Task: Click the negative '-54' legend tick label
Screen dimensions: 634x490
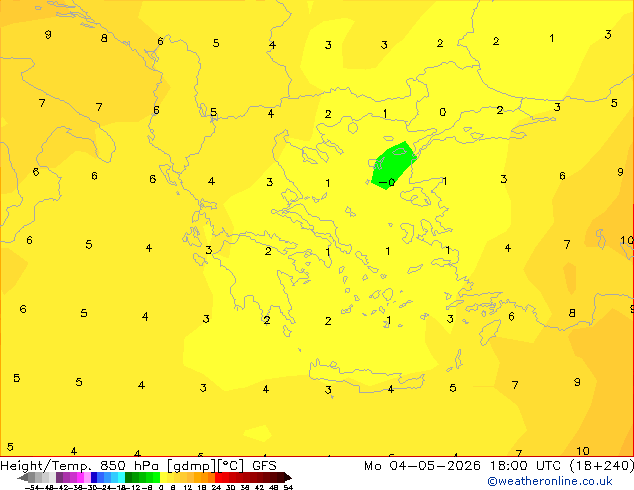Action: [x=31, y=487]
